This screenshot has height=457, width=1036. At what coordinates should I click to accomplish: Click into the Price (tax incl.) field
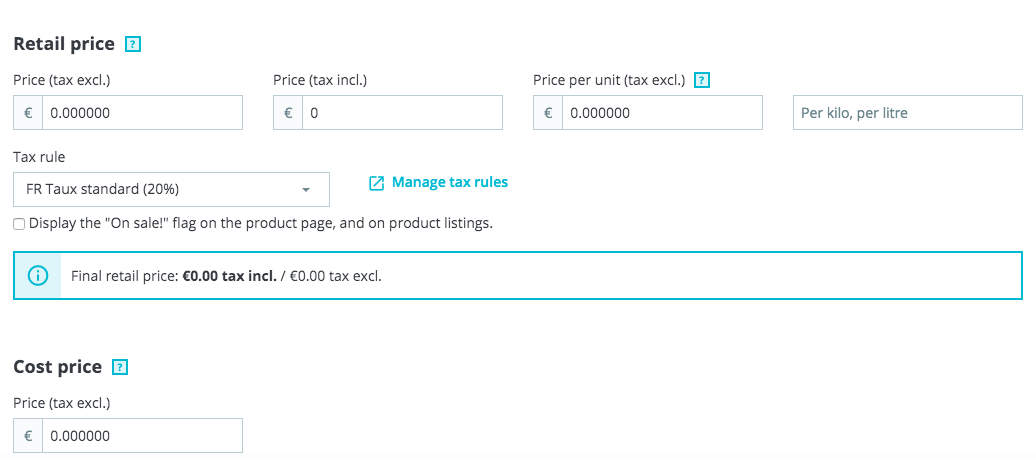[x=402, y=113]
